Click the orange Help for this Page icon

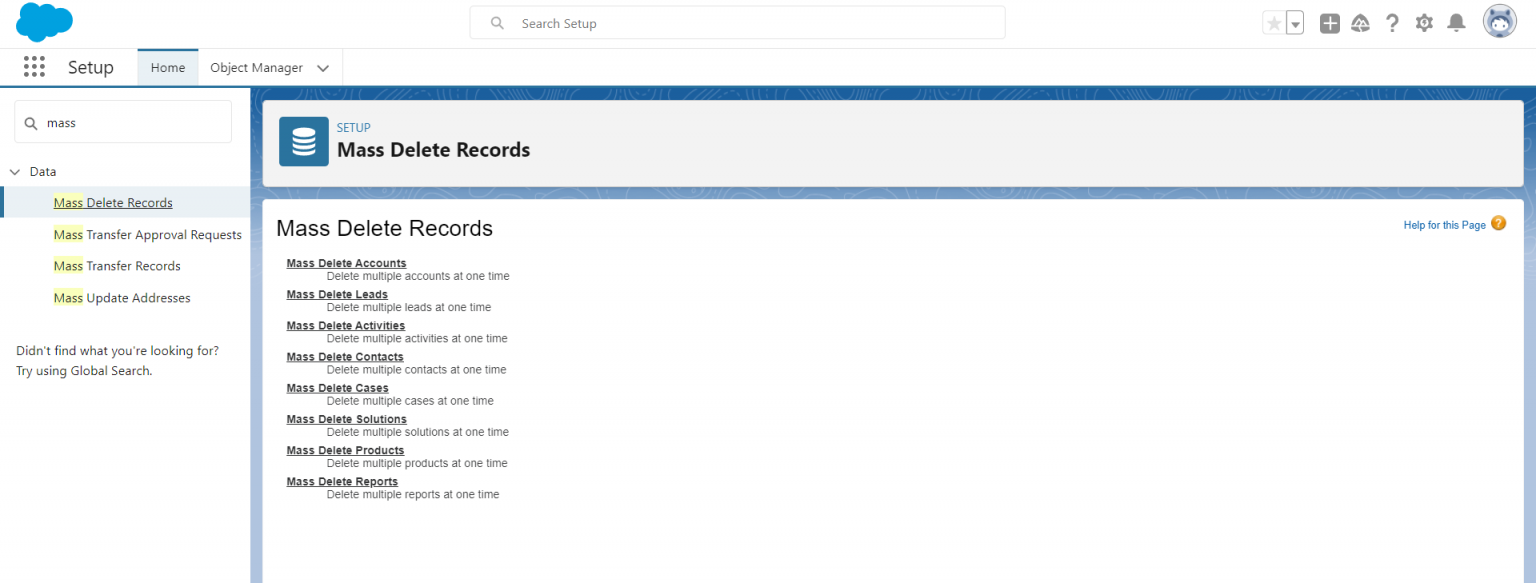pyautogui.click(x=1498, y=224)
